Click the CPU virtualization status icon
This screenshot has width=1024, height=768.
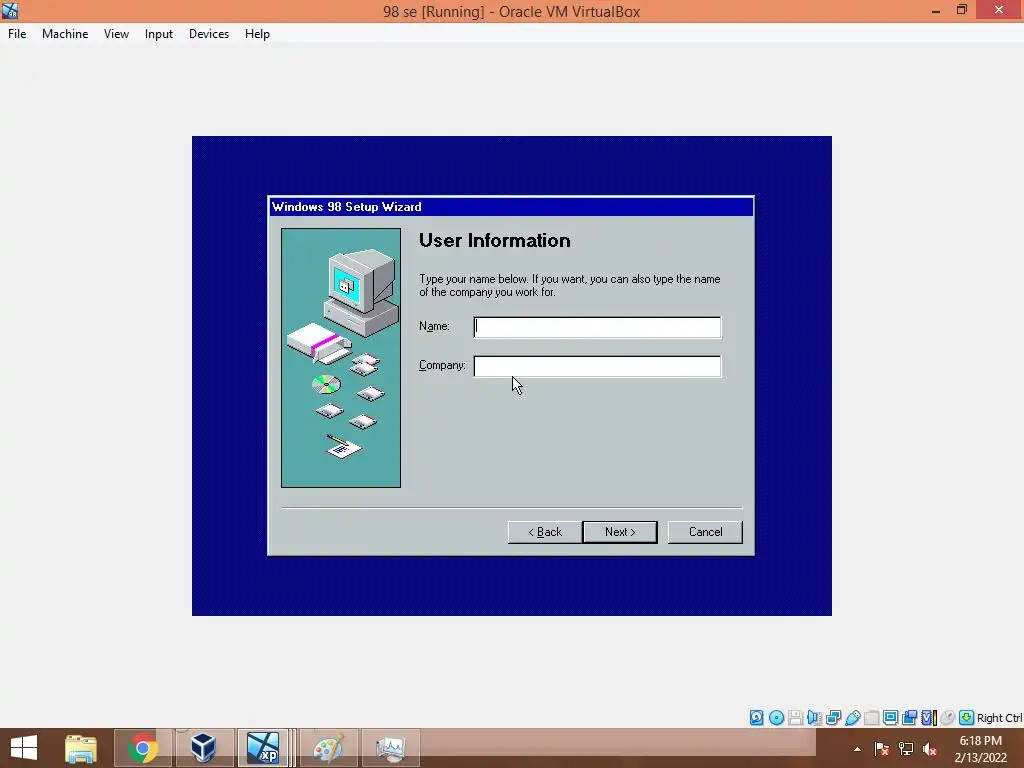click(929, 718)
